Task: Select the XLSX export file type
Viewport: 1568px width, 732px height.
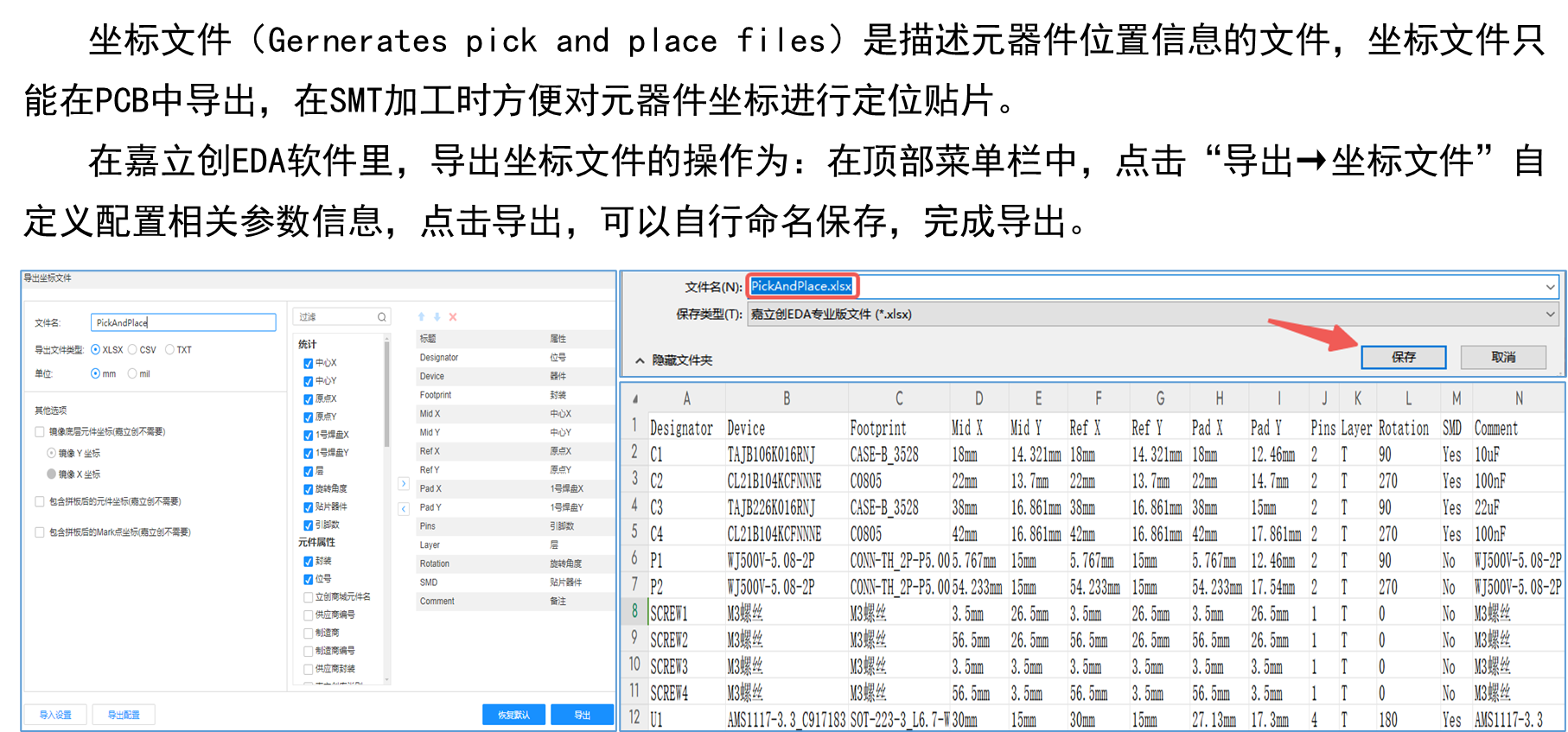Action: (95, 350)
